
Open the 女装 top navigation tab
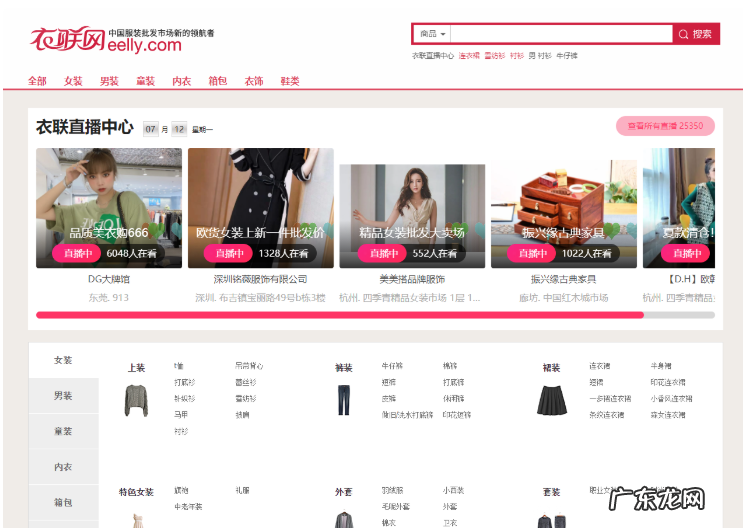(x=73, y=81)
